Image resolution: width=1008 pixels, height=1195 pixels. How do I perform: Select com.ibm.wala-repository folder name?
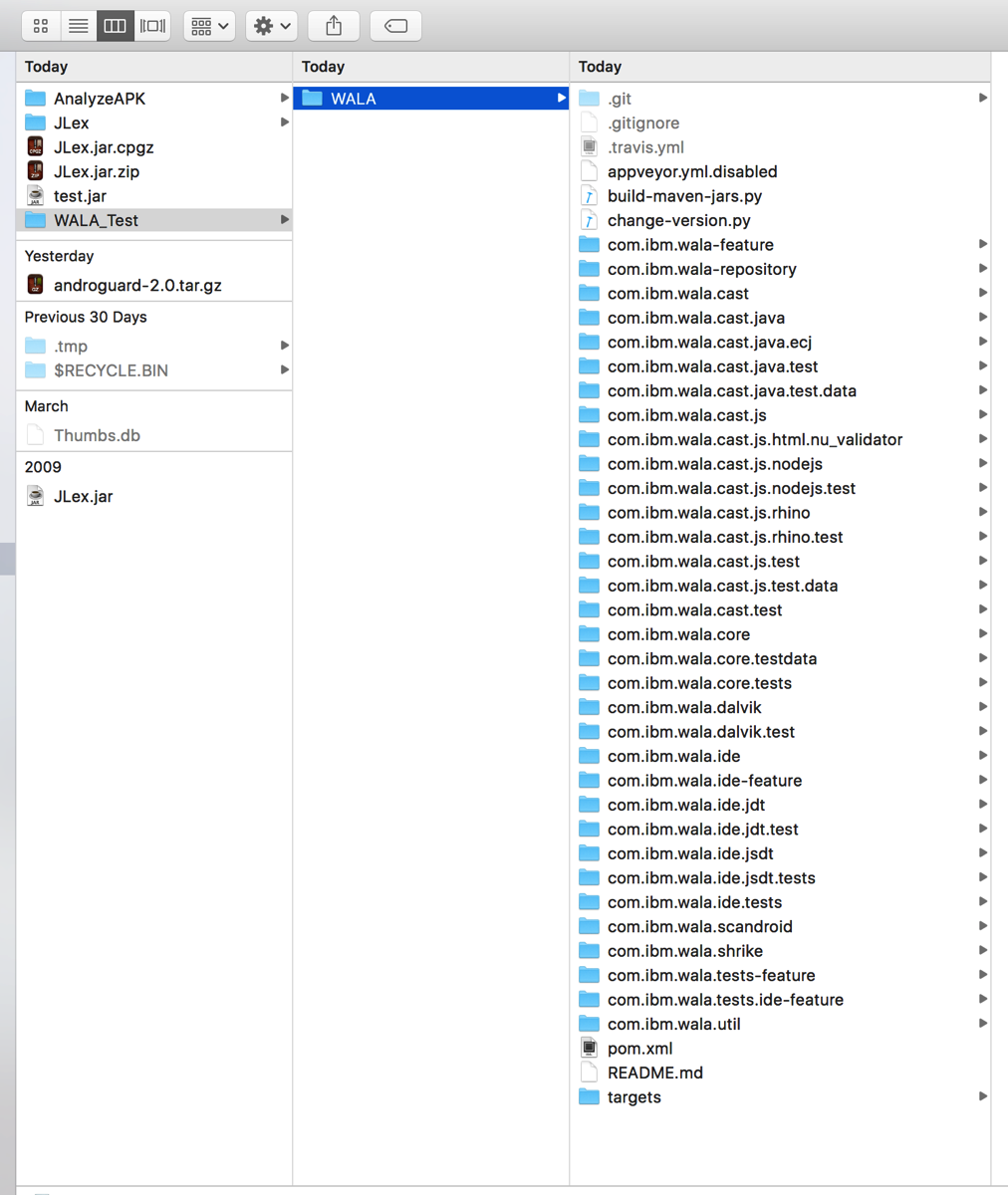pyautogui.click(x=702, y=269)
